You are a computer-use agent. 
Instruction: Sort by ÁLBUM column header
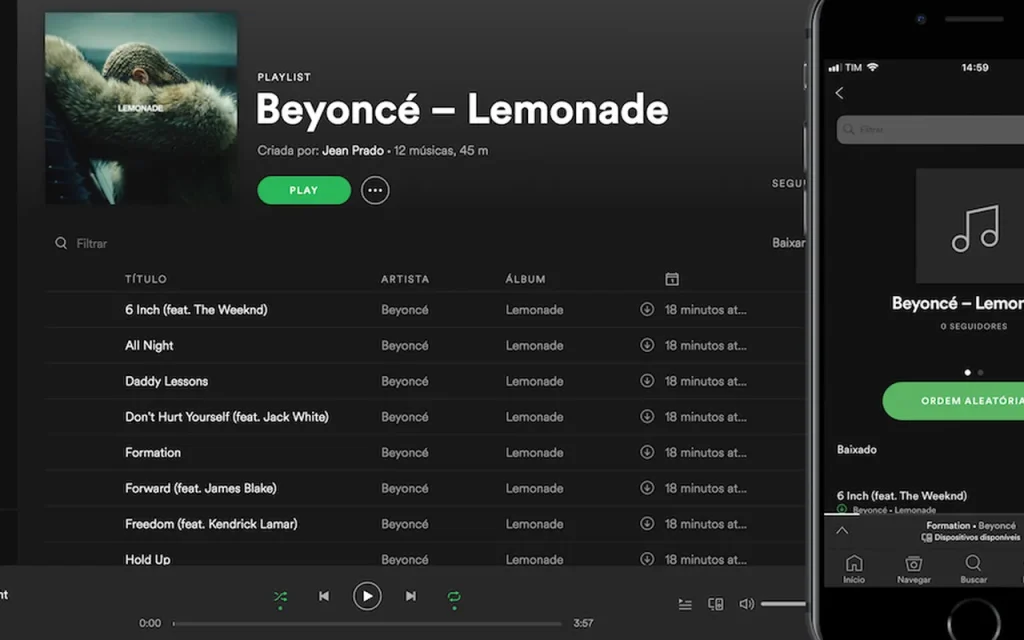pyautogui.click(x=525, y=279)
